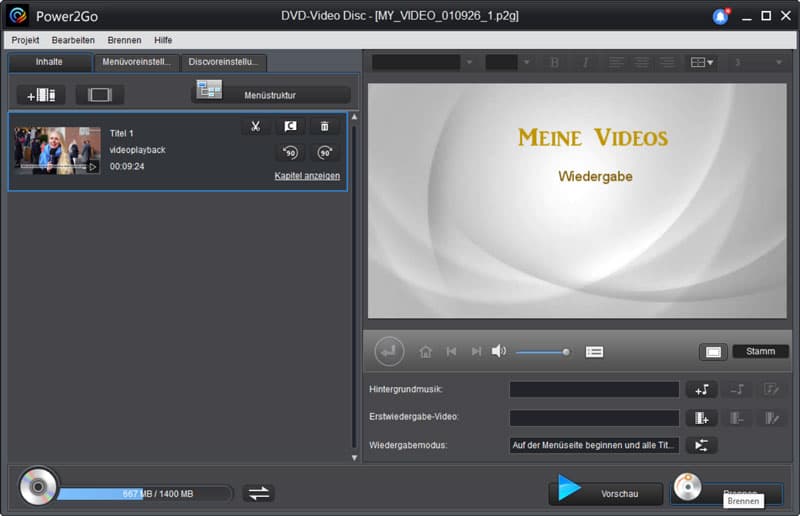Screen dimensions: 800x516
Task: Click the Kapitel anzeigen link
Action: 307,176
